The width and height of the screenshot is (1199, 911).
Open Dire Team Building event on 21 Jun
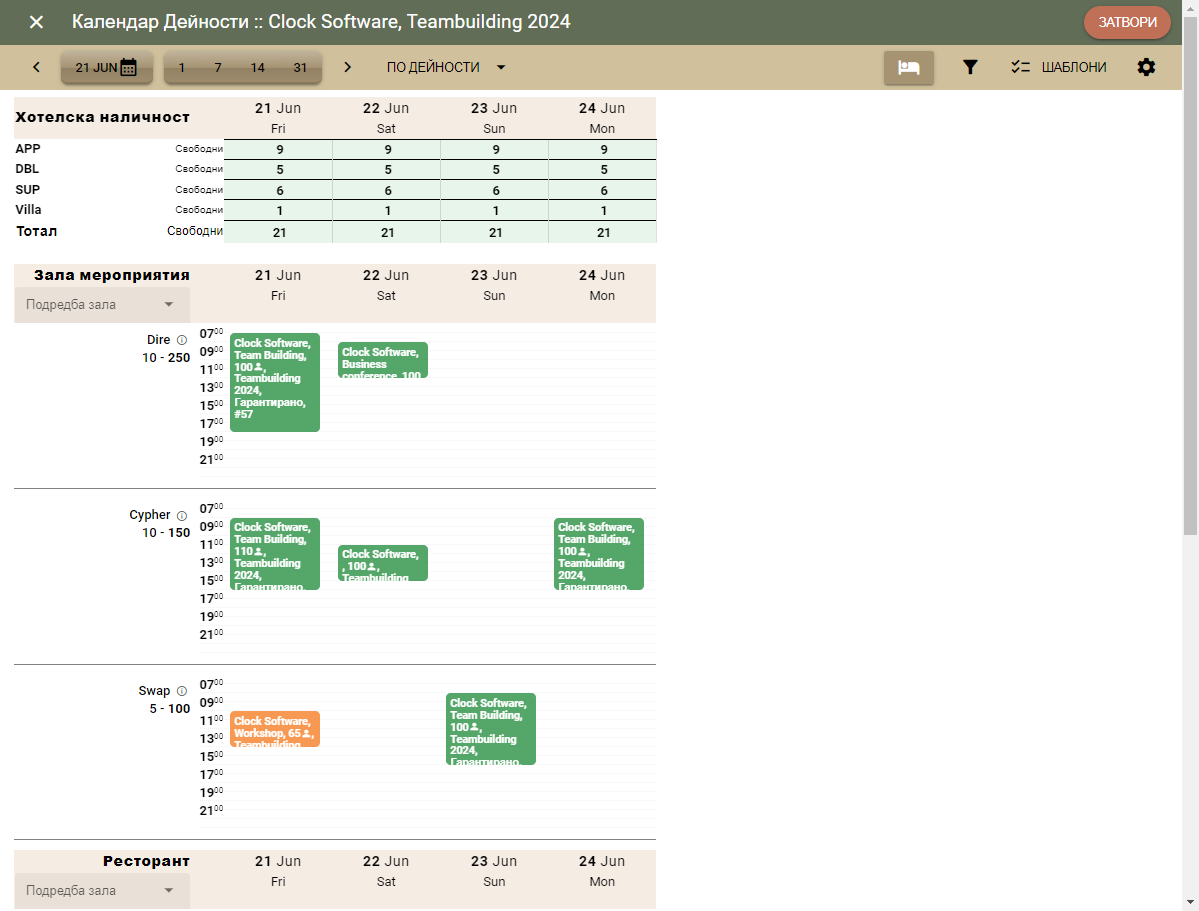click(275, 382)
